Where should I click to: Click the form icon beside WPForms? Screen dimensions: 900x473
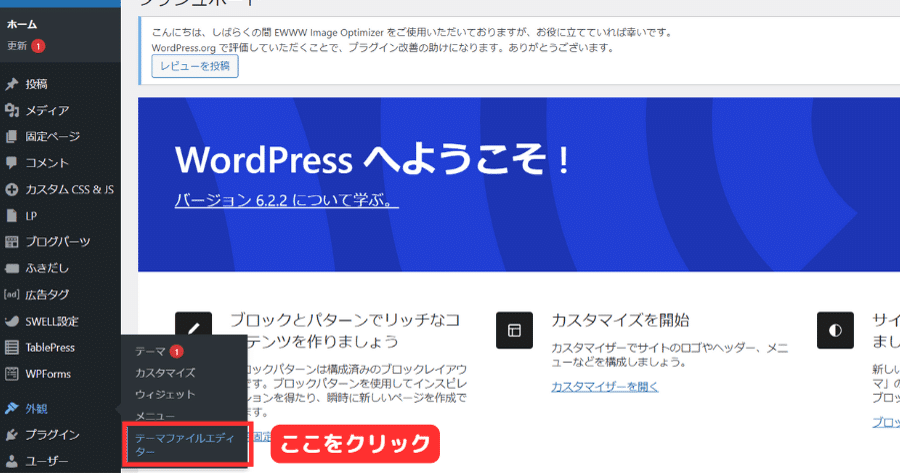click(x=11, y=374)
